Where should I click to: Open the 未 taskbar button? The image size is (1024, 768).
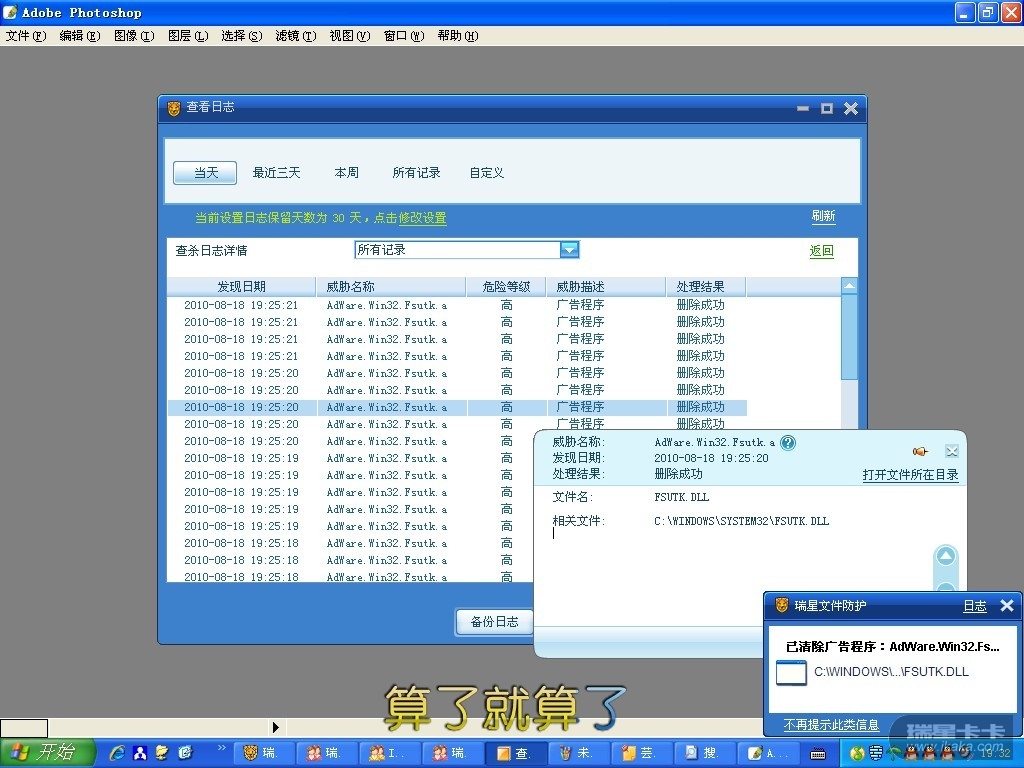tap(579, 754)
